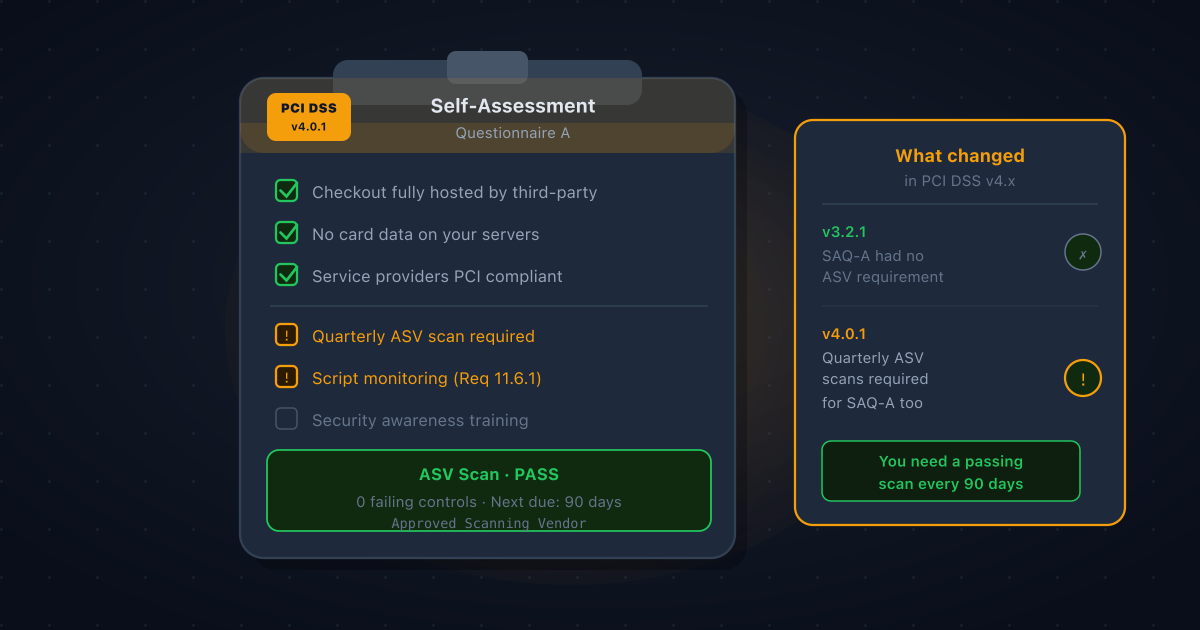Select the v3.2.1 version label
Image resolution: width=1200 pixels, height=630 pixels.
844,232
